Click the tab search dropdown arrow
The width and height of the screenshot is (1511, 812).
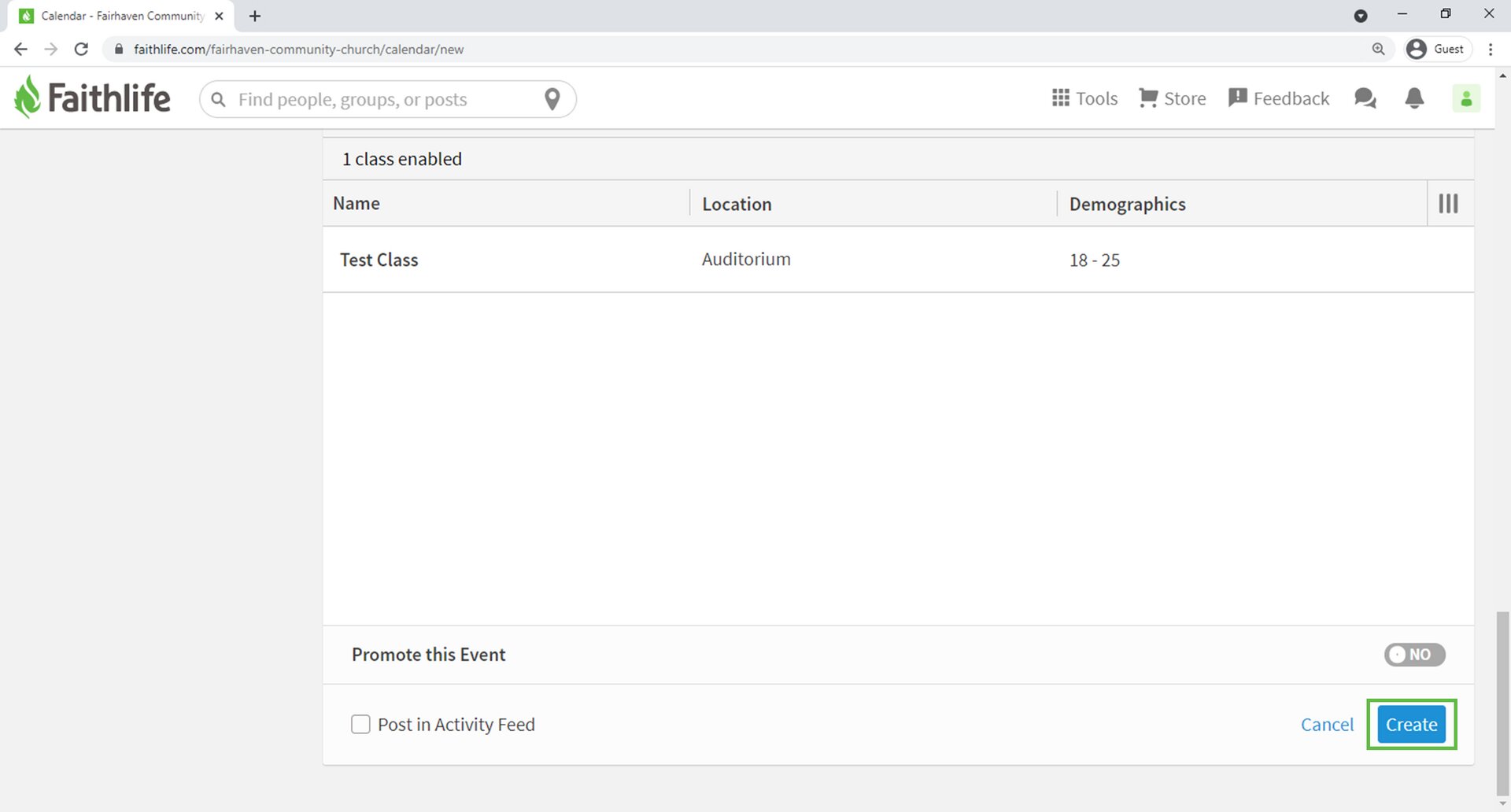(1361, 16)
